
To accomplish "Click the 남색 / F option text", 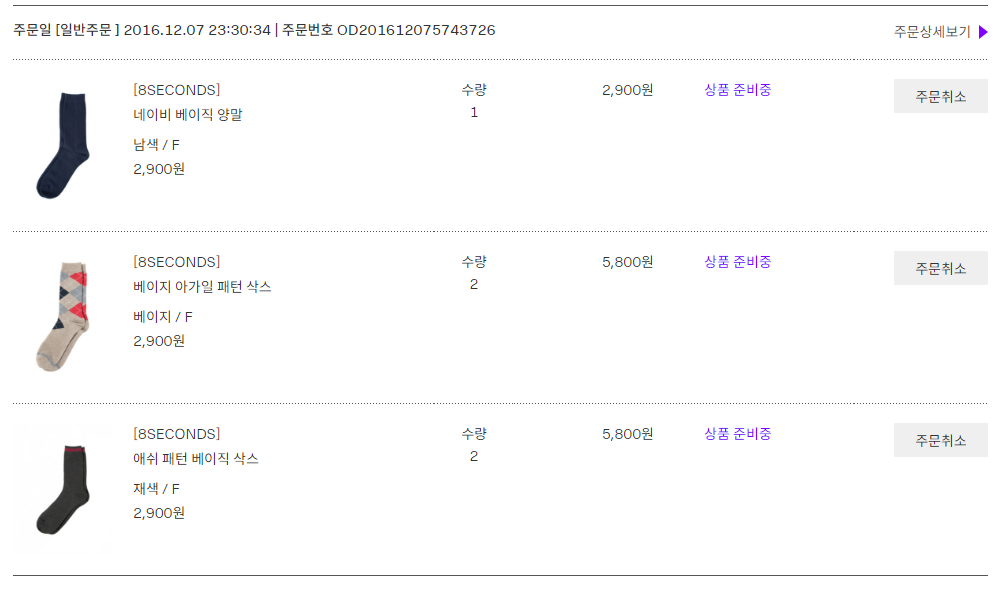I will [156, 145].
